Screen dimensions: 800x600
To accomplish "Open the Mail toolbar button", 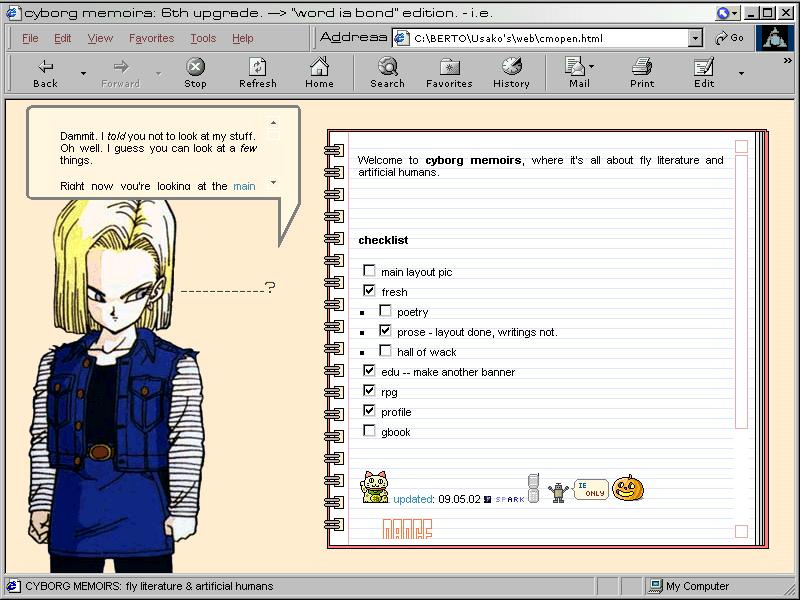I will click(x=579, y=73).
